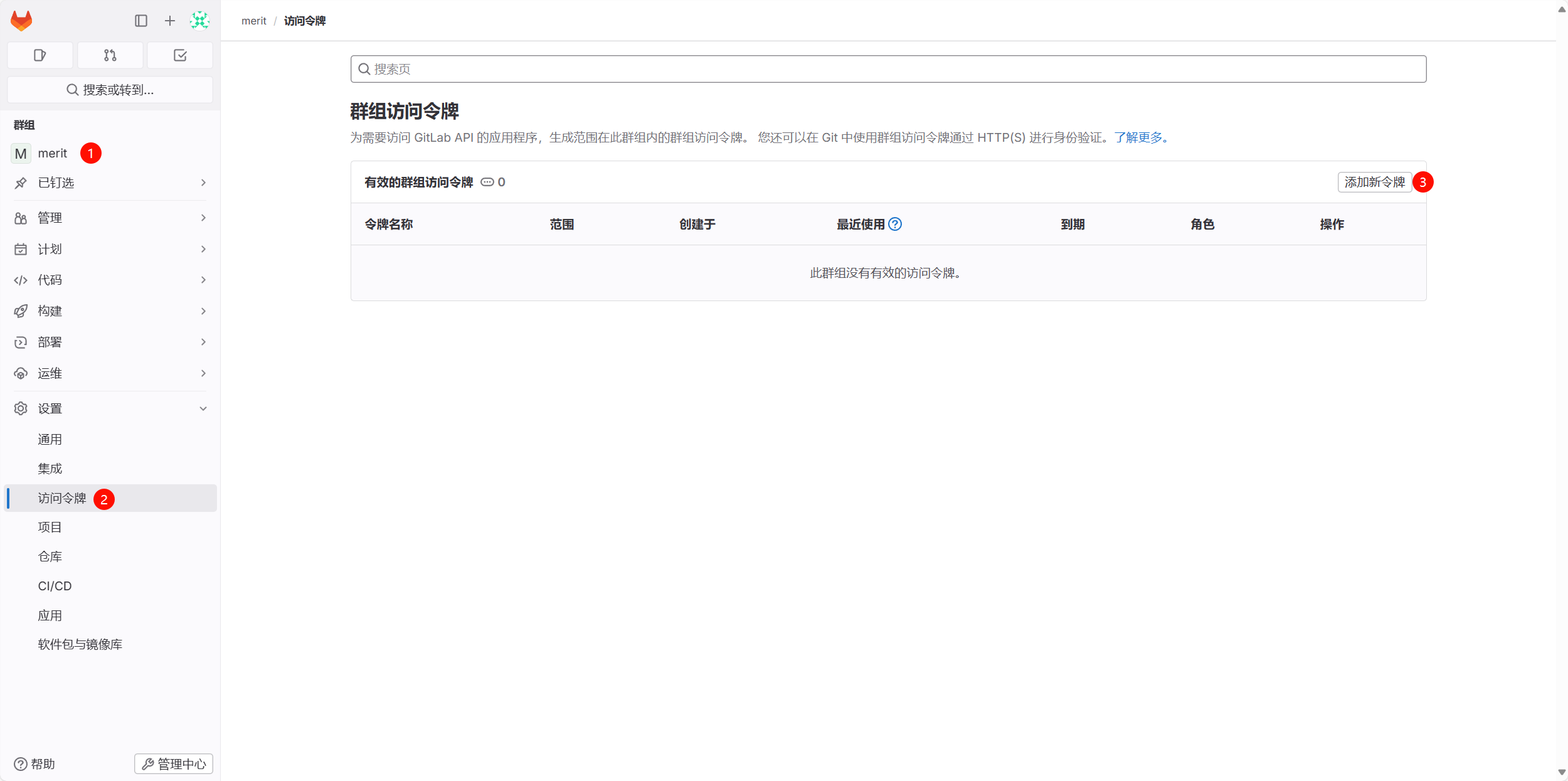Expand the pinned items section

[110, 183]
